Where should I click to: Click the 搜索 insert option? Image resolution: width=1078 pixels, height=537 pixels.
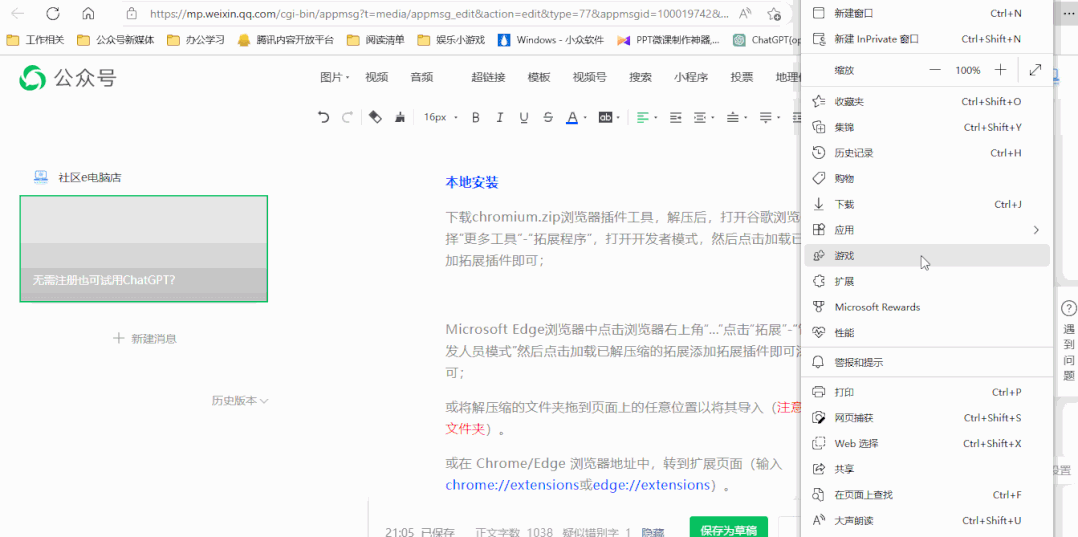coord(641,77)
